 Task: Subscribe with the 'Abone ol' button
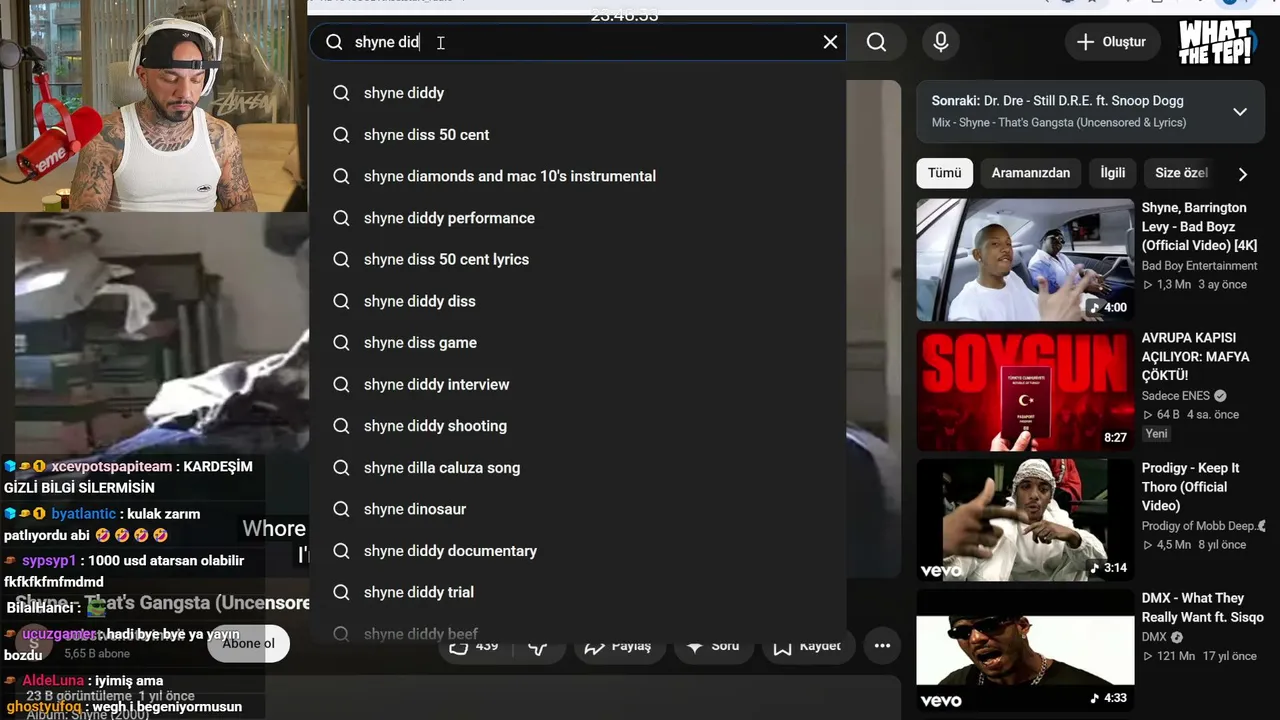click(248, 644)
